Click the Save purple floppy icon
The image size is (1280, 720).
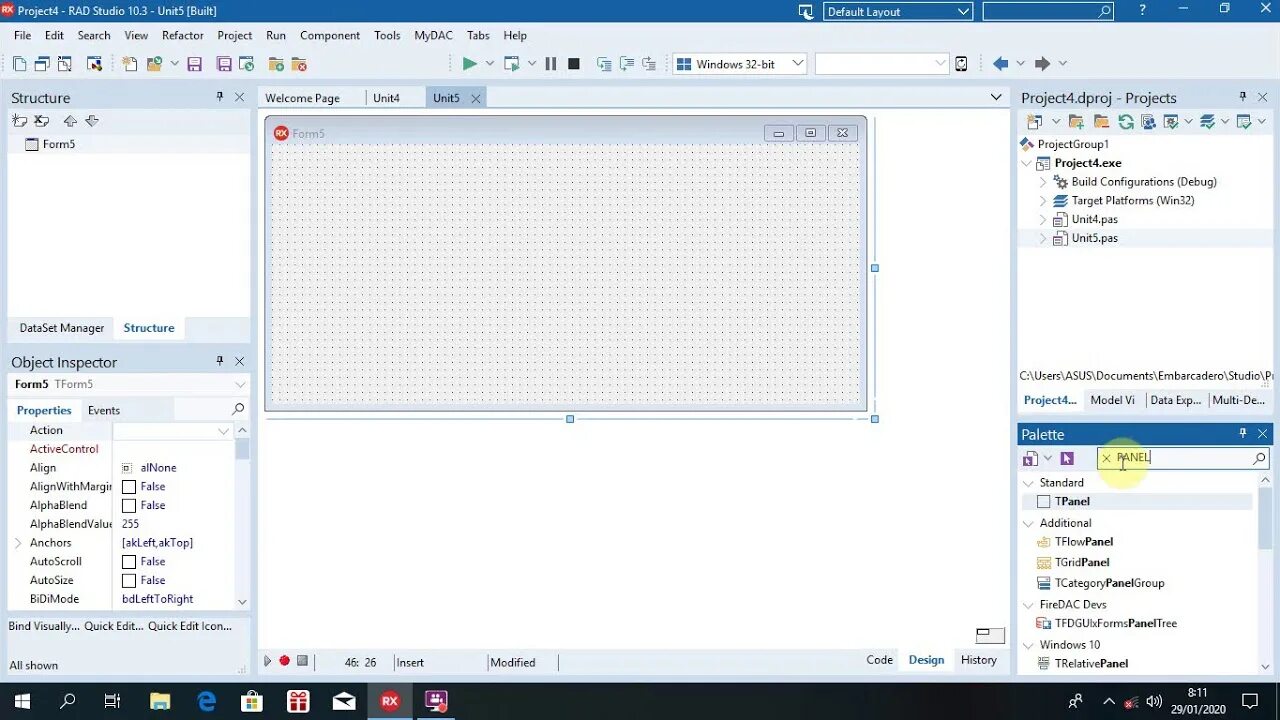pyautogui.click(x=195, y=64)
